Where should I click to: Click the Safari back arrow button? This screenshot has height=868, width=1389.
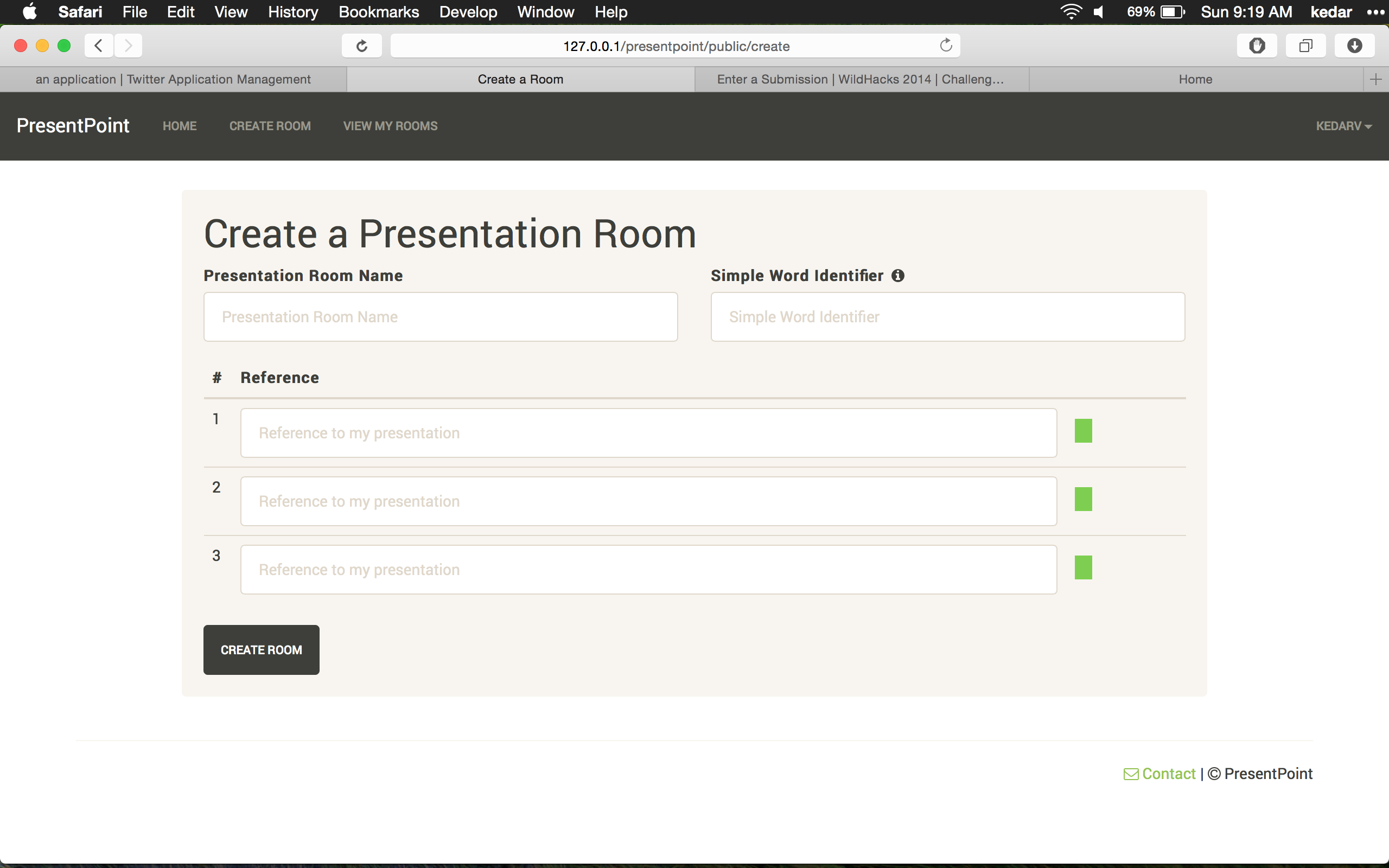(x=99, y=46)
